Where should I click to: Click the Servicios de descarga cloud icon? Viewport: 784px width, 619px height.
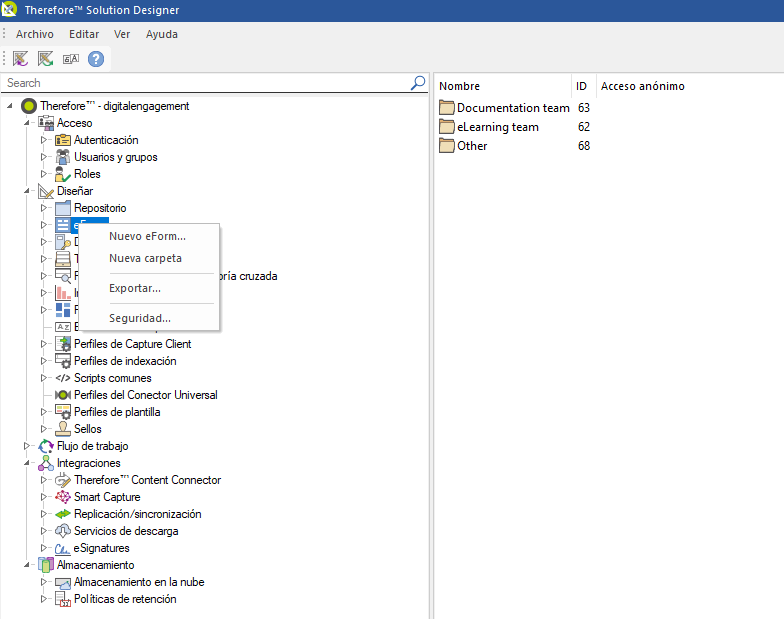(63, 531)
